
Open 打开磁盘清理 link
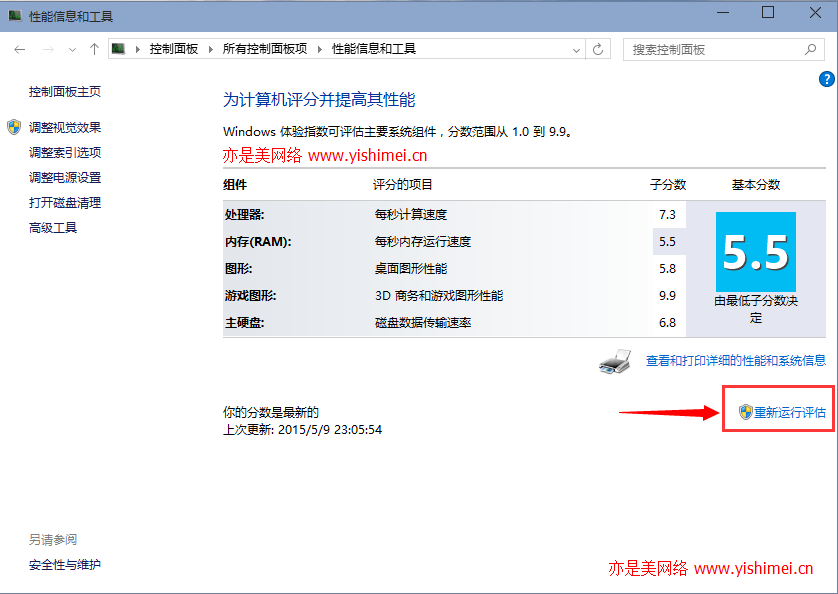click(x=65, y=203)
